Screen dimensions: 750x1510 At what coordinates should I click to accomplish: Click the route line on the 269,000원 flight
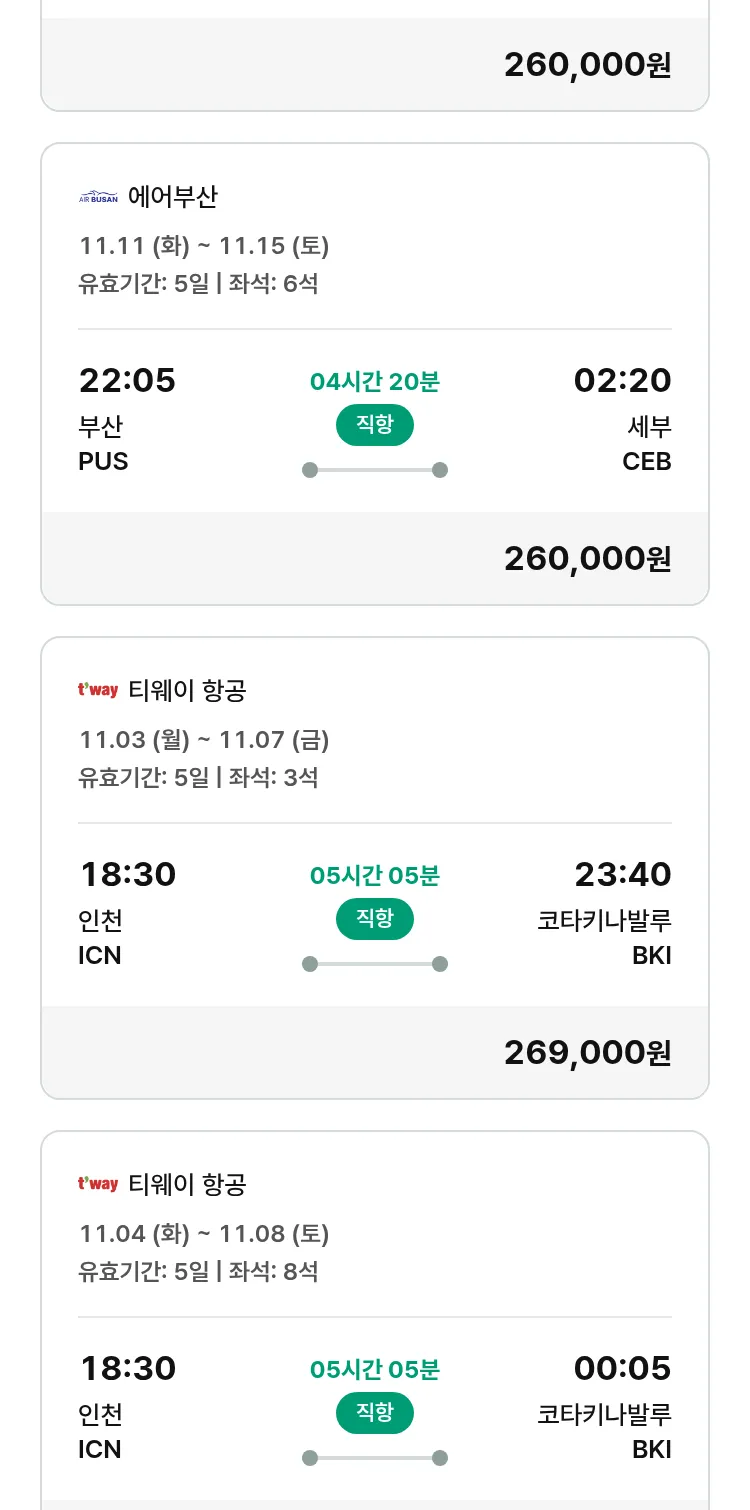tap(374, 964)
